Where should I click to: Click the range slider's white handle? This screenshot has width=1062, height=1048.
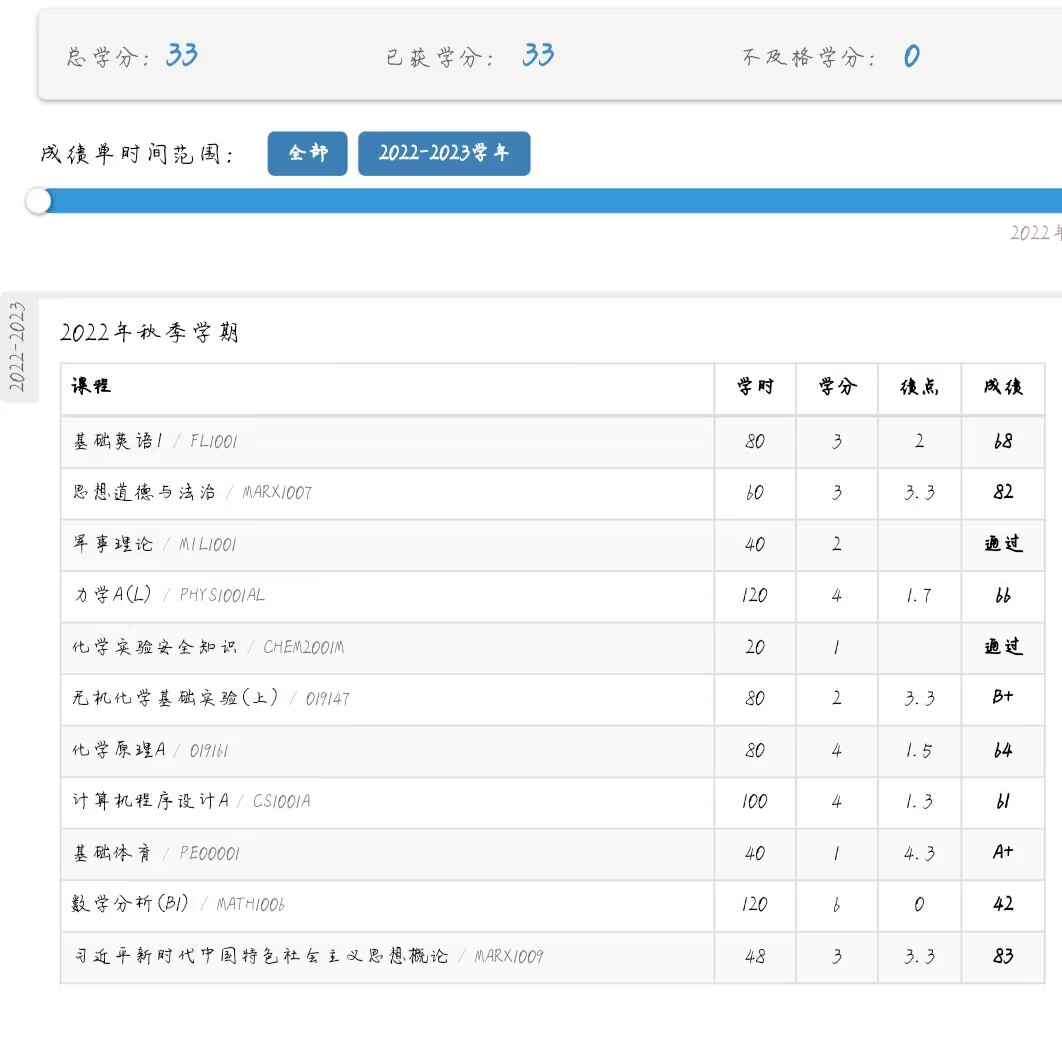(39, 201)
